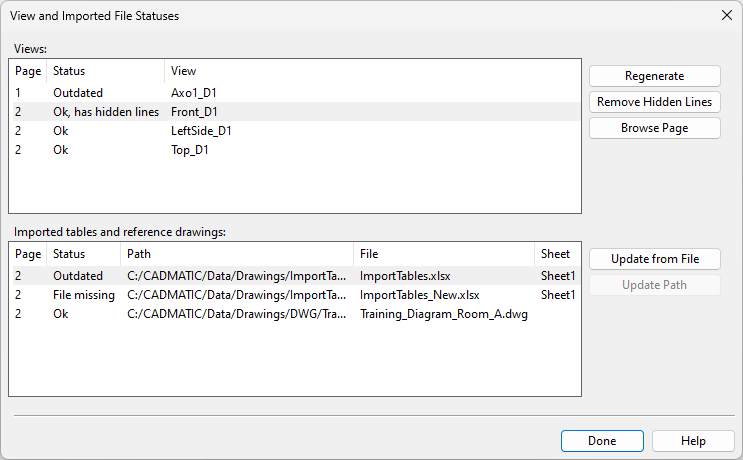Select the Training_Diagram_Room_A.dwg row

click(x=443, y=314)
